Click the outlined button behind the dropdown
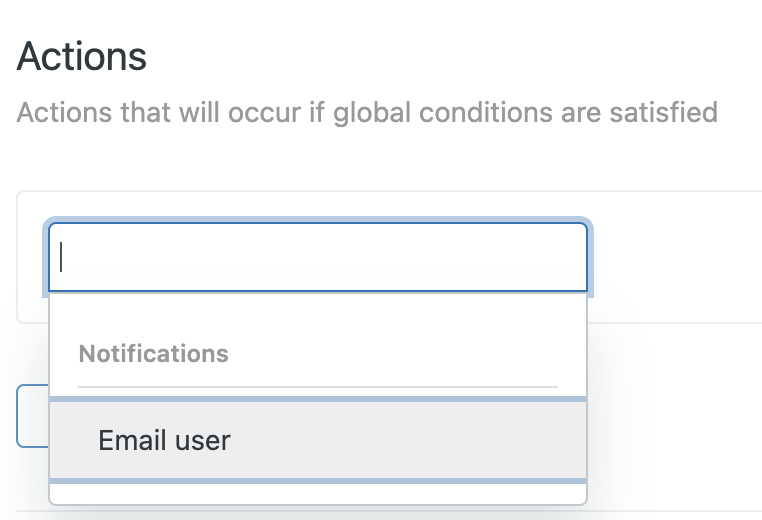This screenshot has width=762, height=520. click(33, 415)
